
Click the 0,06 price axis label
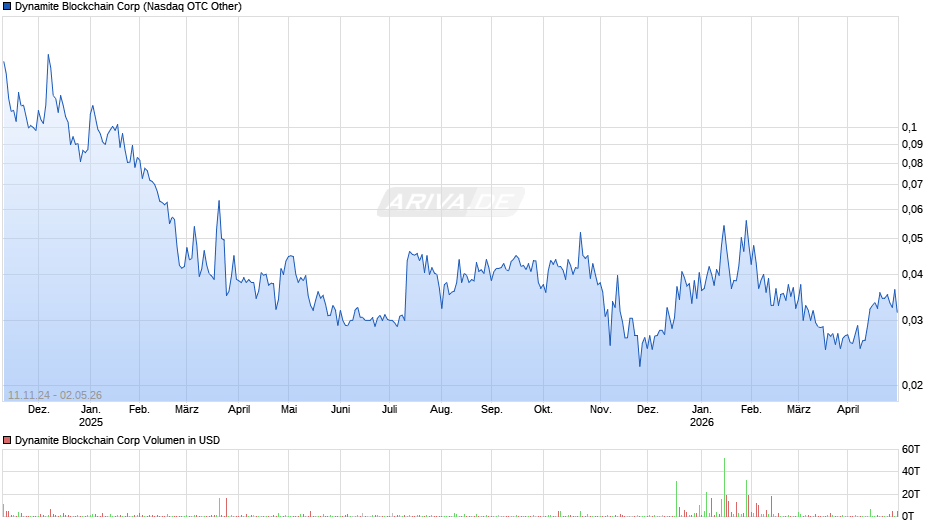point(912,209)
